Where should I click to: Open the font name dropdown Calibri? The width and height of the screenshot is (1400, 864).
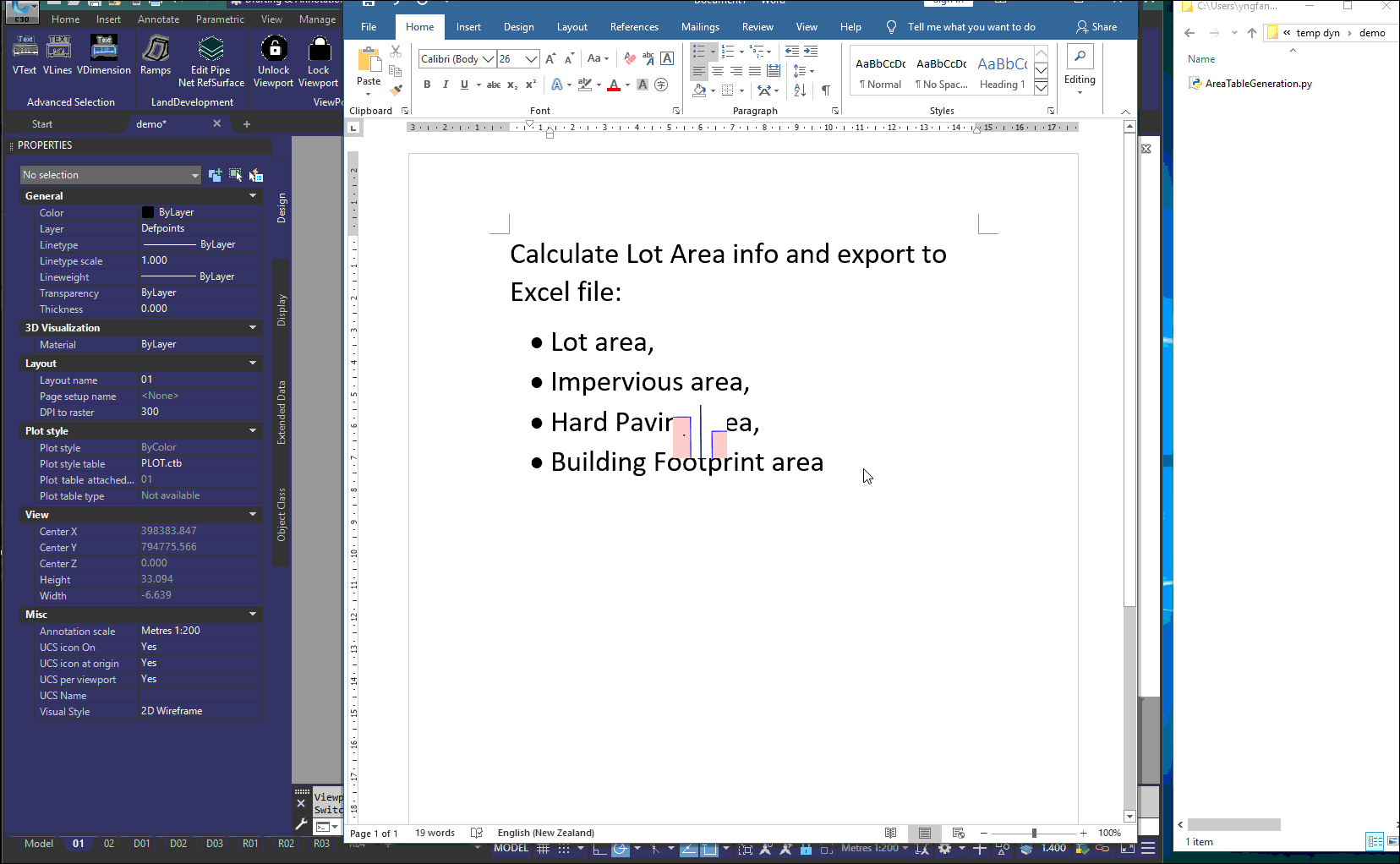488,59
